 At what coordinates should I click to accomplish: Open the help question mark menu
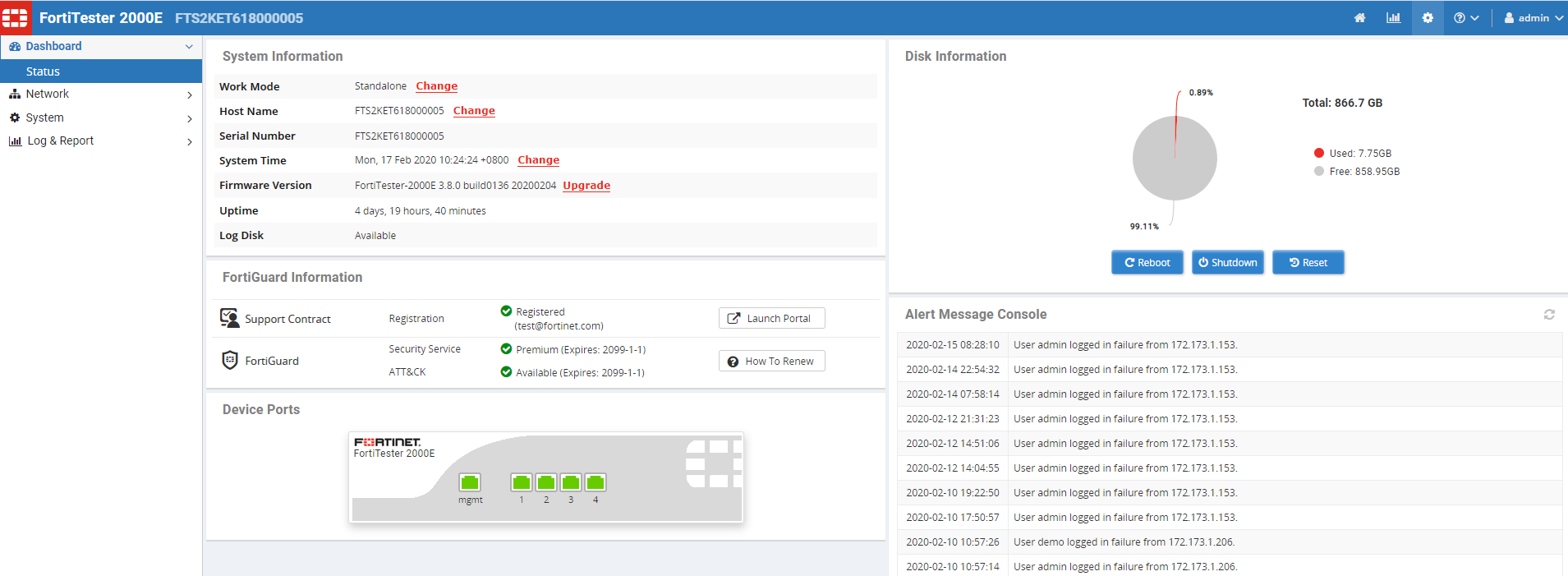pyautogui.click(x=1466, y=18)
